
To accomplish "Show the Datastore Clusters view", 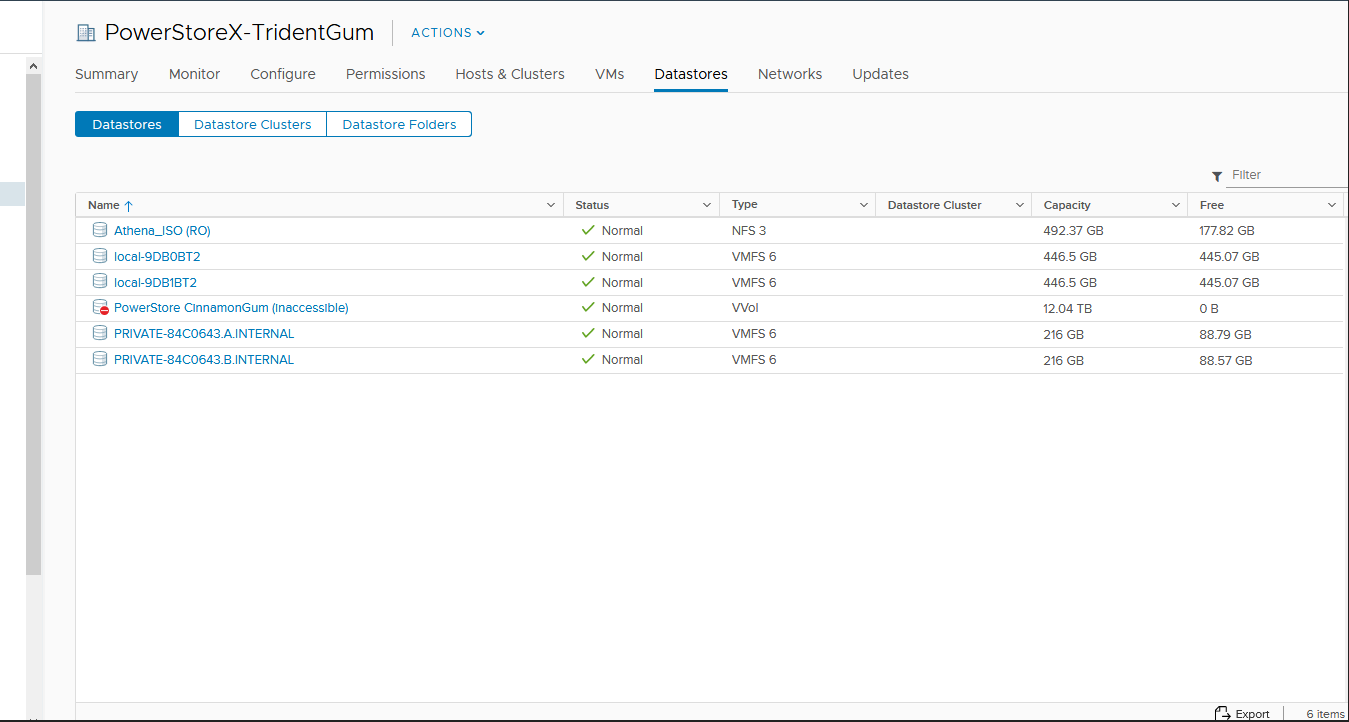I will click(x=253, y=124).
